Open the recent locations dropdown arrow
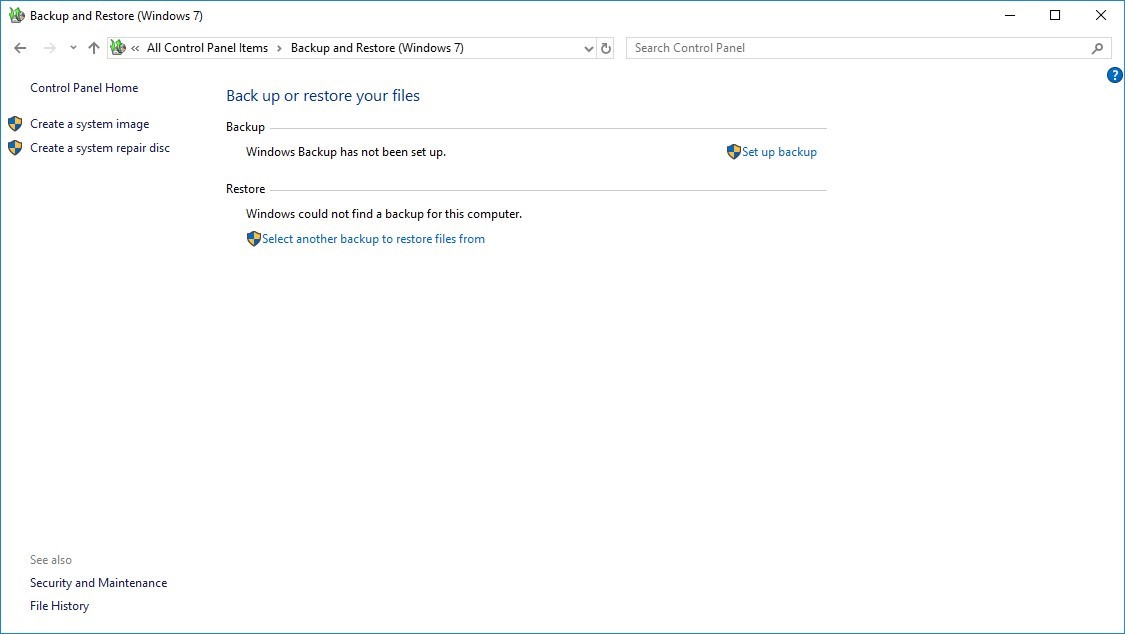Screen dimensions: 1125x634 click(x=73, y=48)
